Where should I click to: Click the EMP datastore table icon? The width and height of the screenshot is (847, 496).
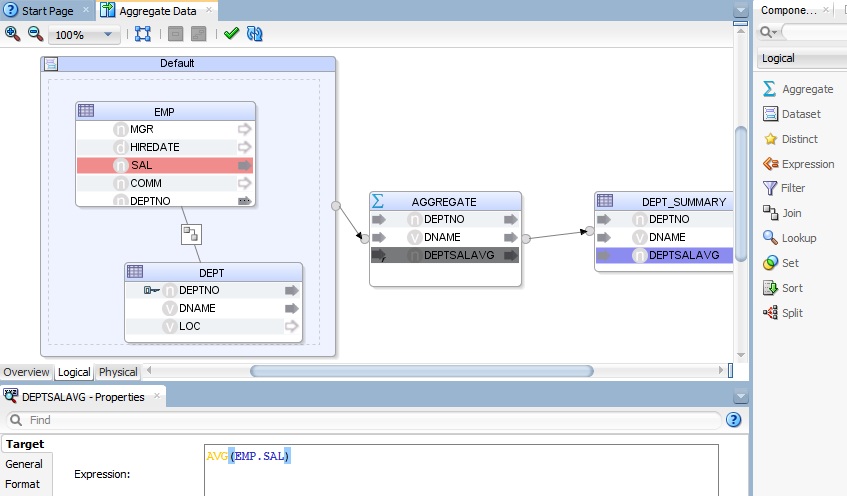(86, 111)
